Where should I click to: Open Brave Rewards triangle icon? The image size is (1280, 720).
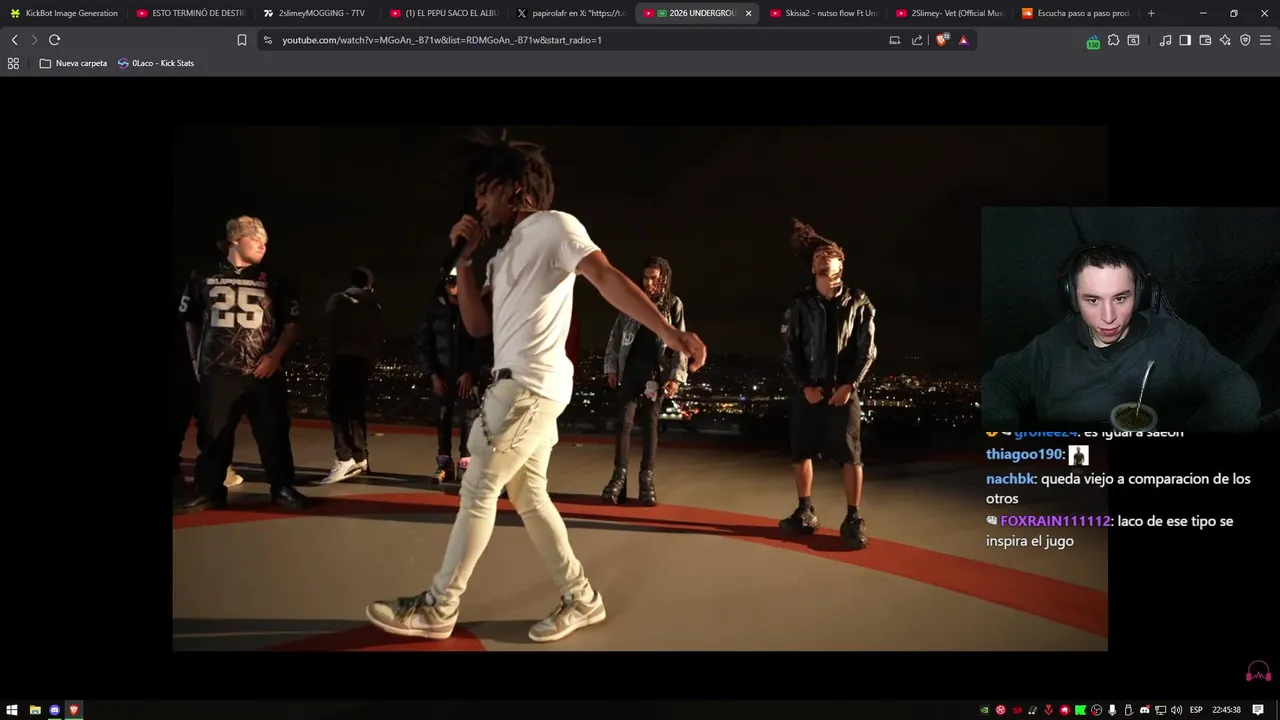(963, 40)
